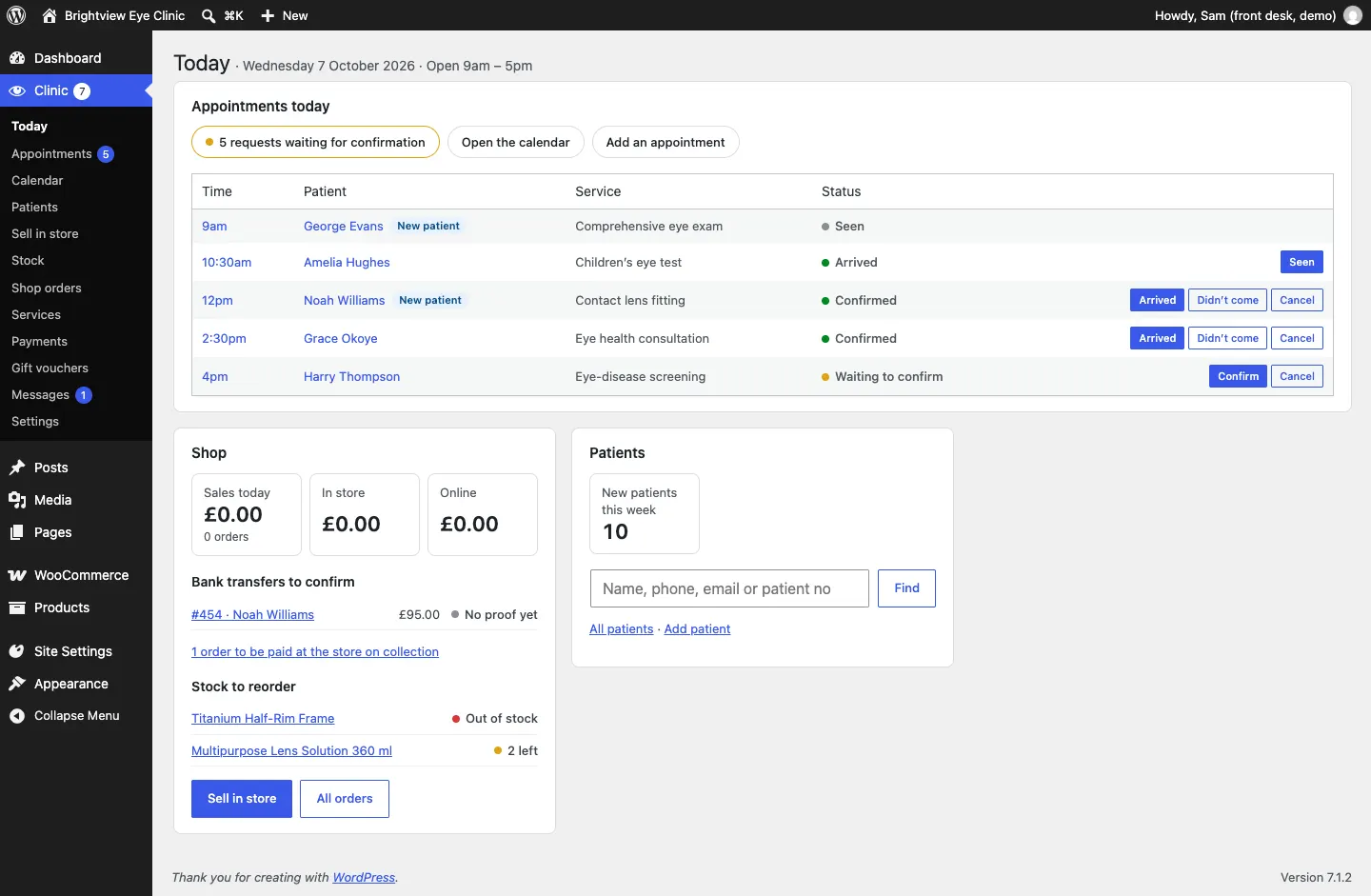Viewport: 1371px width, 896px height.
Task: Click the Appearance brush icon
Action: click(x=17, y=684)
